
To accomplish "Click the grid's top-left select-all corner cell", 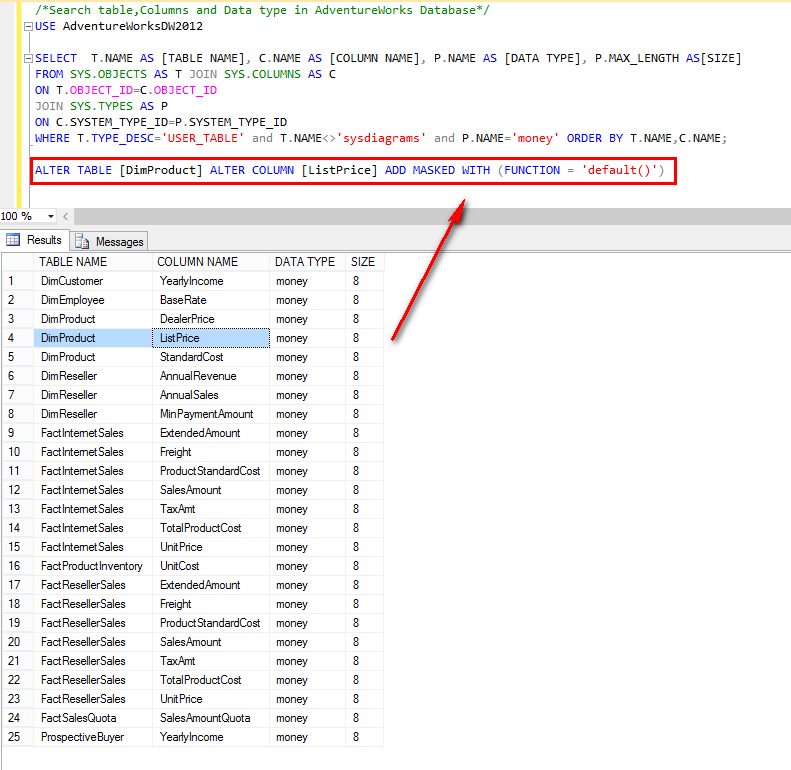I will pyautogui.click(x=18, y=262).
